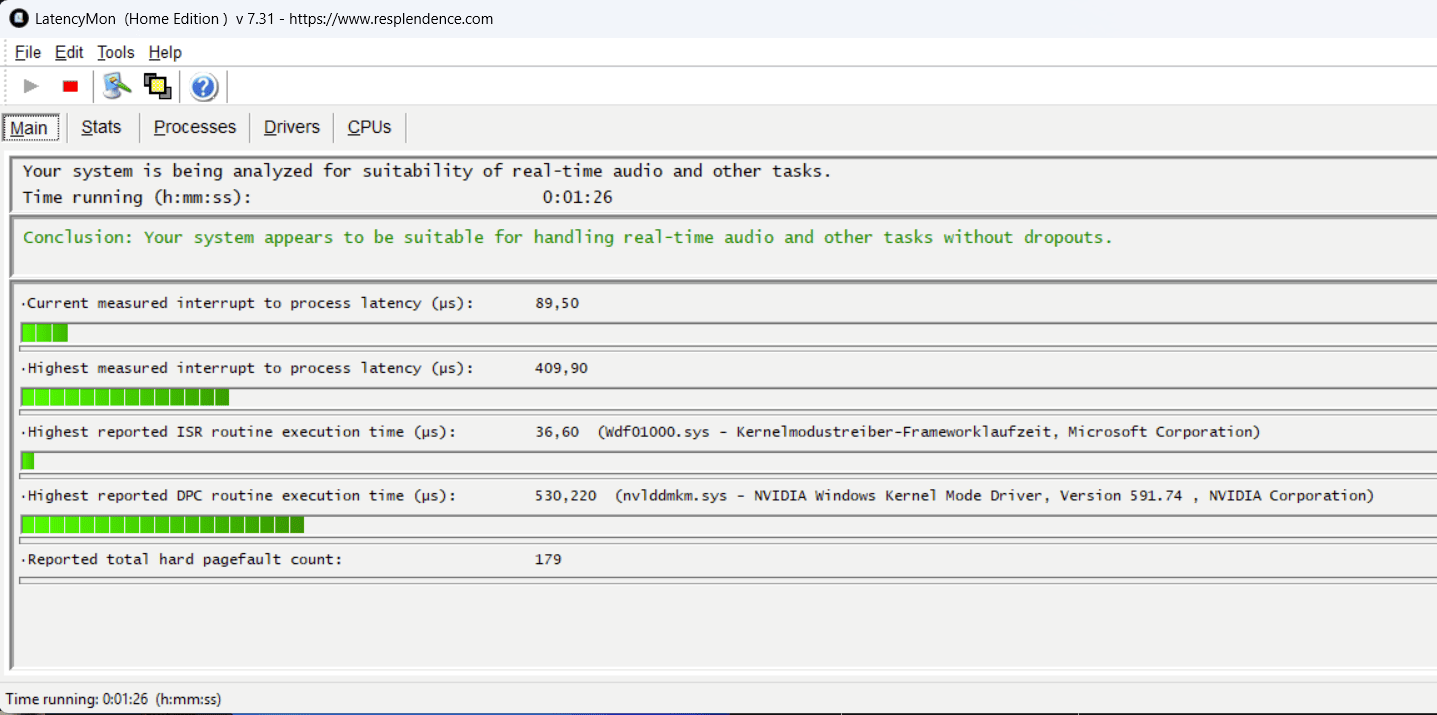Click the nvlddmkm.sys driver description text
Viewport: 1437px width, 715px height.
994,496
